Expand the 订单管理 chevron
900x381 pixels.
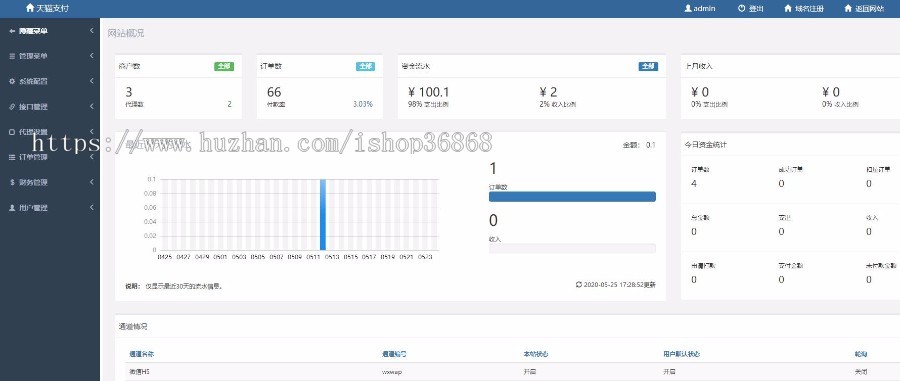[91, 157]
